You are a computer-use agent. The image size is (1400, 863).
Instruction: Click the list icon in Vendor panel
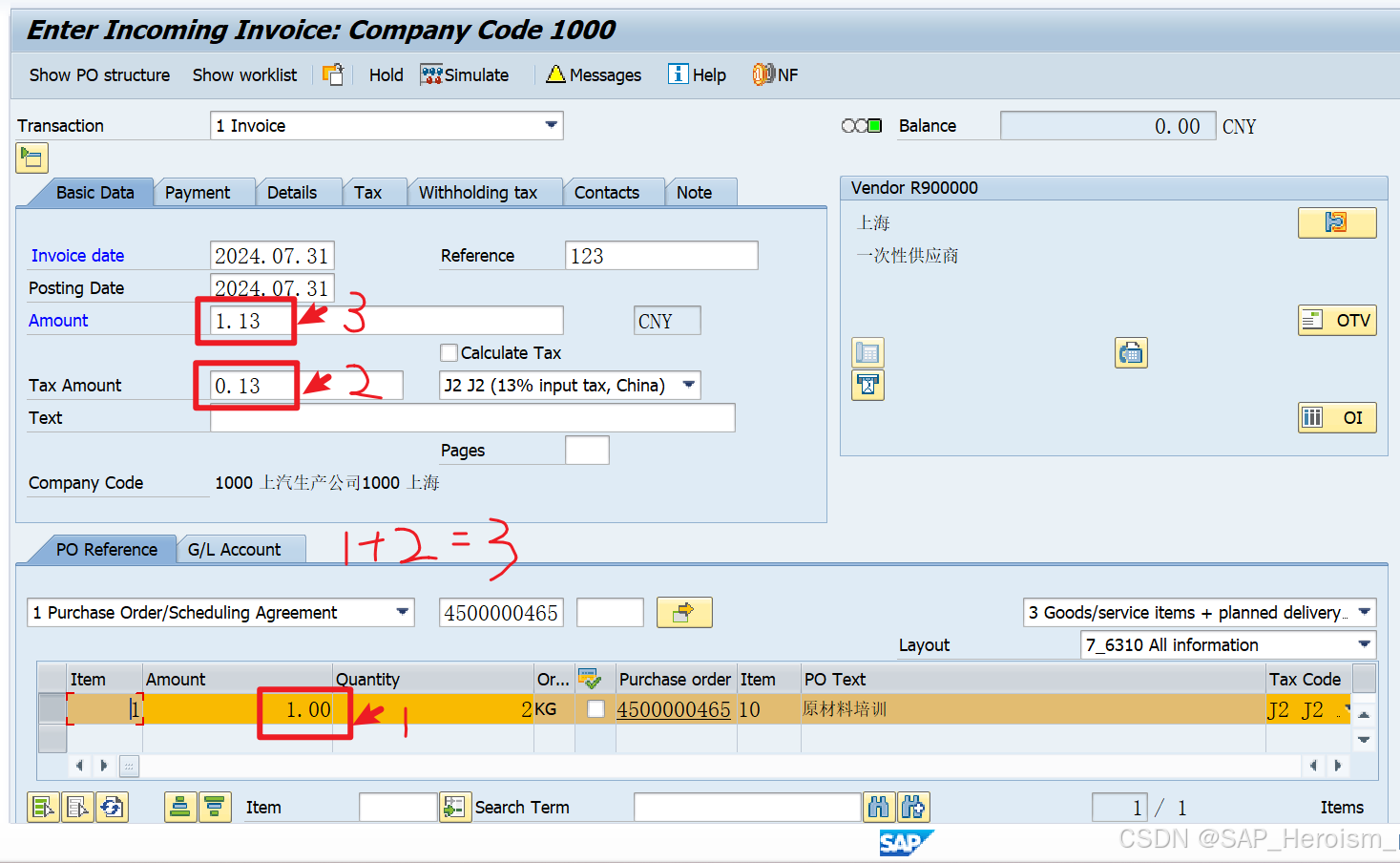coord(867,353)
